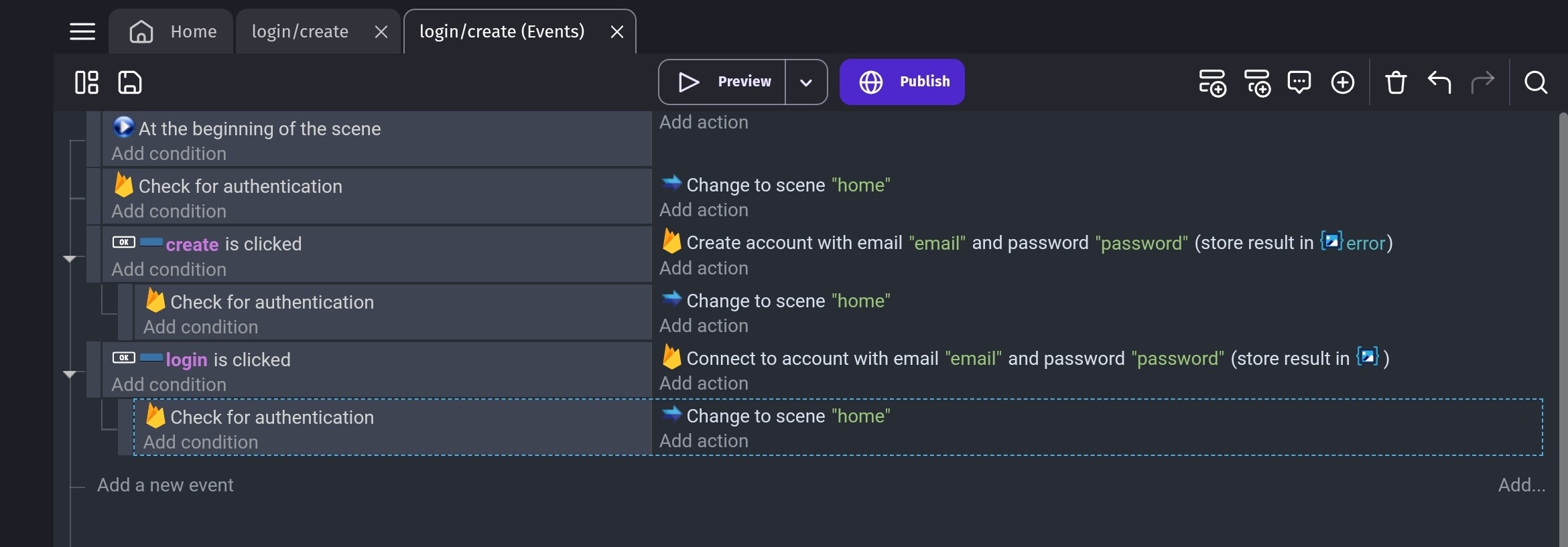
Task: Open the search in events icon
Action: point(1535,82)
